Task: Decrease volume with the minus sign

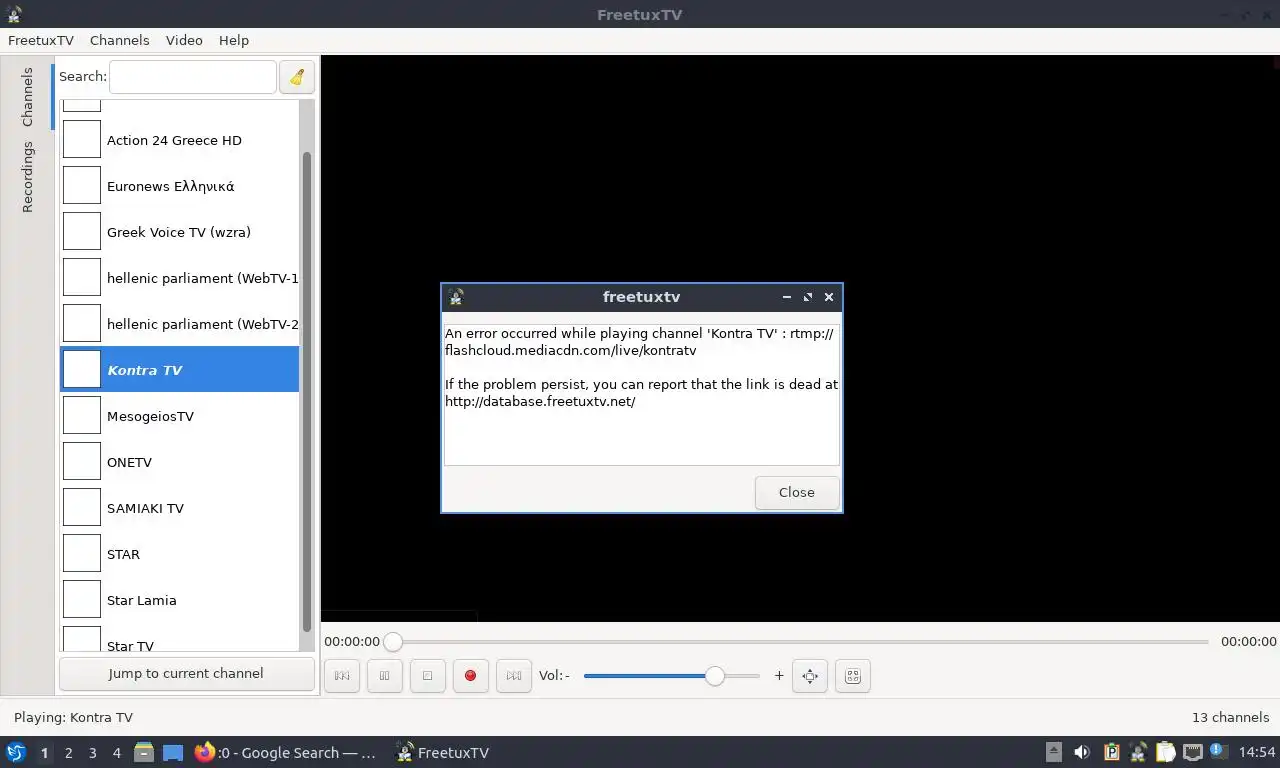Action: point(567,676)
